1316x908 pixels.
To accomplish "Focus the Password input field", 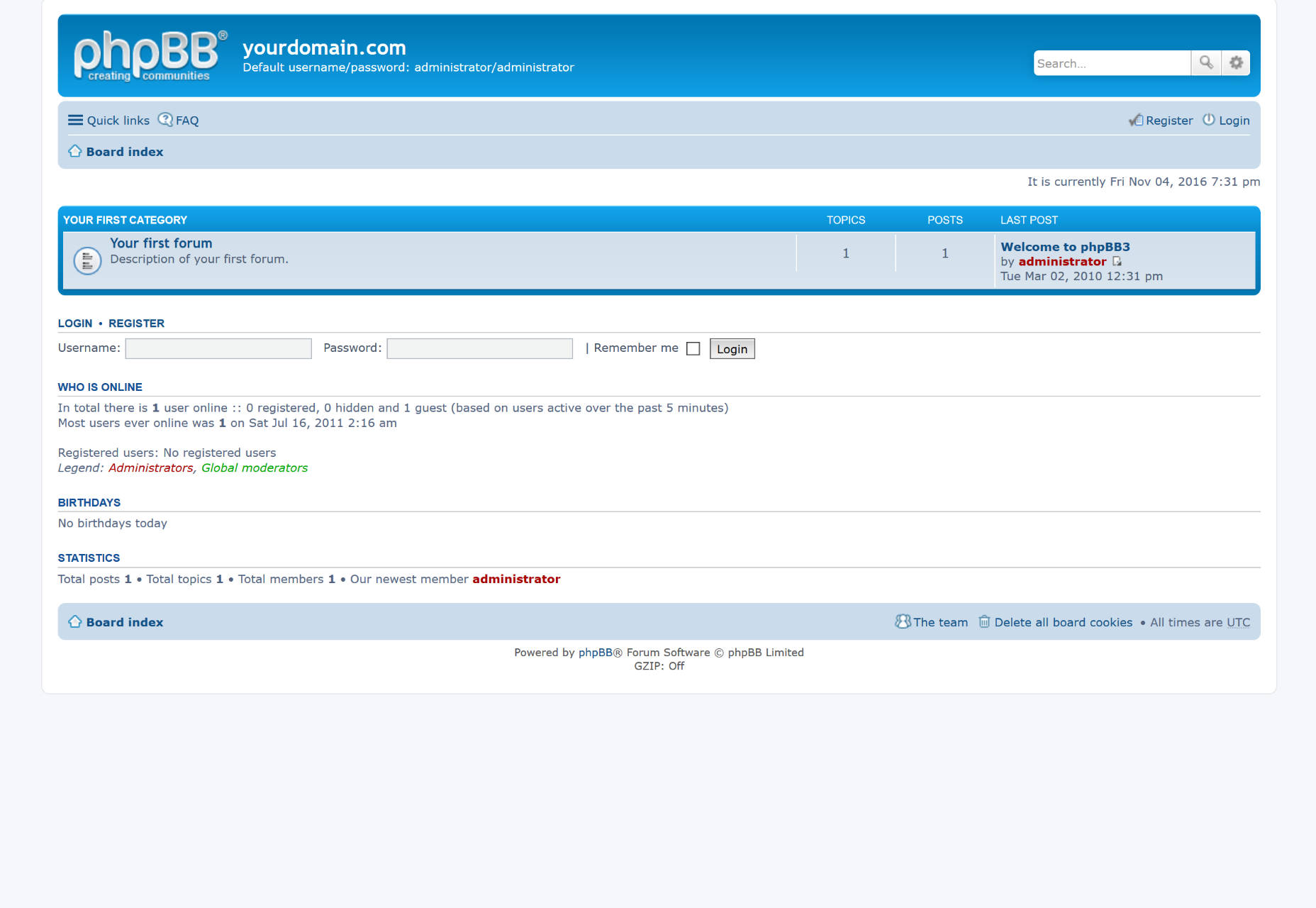I will [x=480, y=348].
